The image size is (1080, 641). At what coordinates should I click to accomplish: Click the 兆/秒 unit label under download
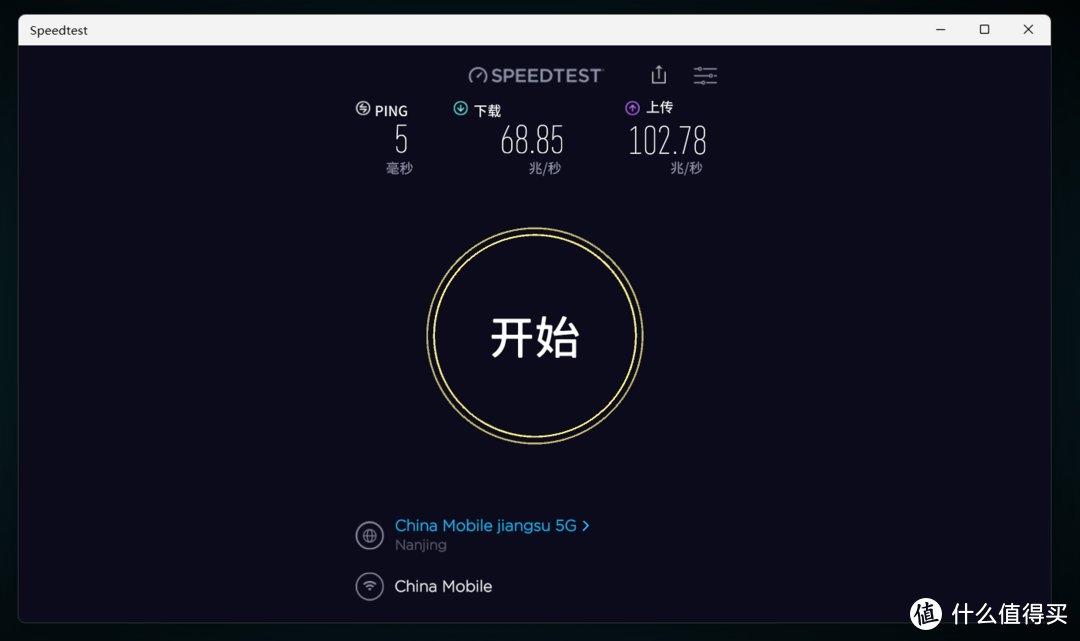pyautogui.click(x=543, y=168)
